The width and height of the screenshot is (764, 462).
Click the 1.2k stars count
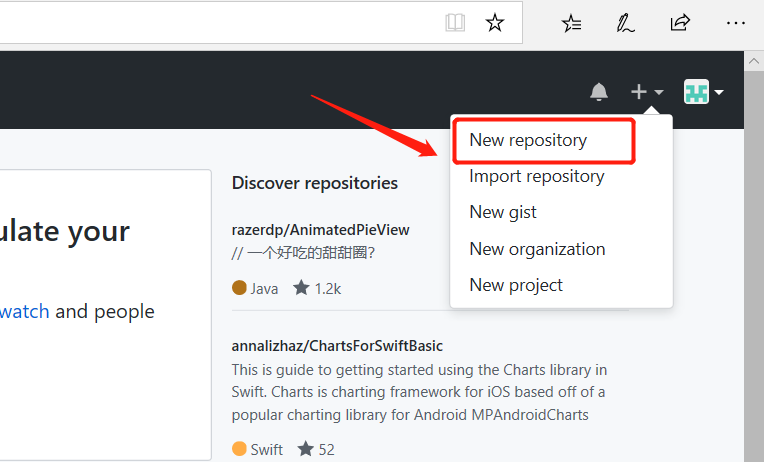tap(317, 289)
